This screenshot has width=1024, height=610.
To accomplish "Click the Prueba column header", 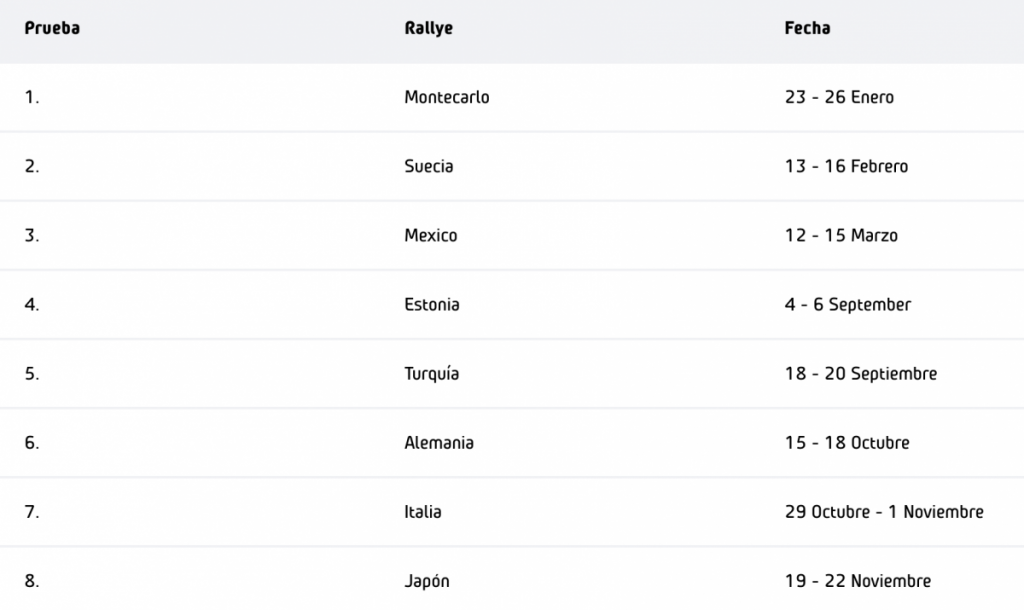I will click(52, 28).
